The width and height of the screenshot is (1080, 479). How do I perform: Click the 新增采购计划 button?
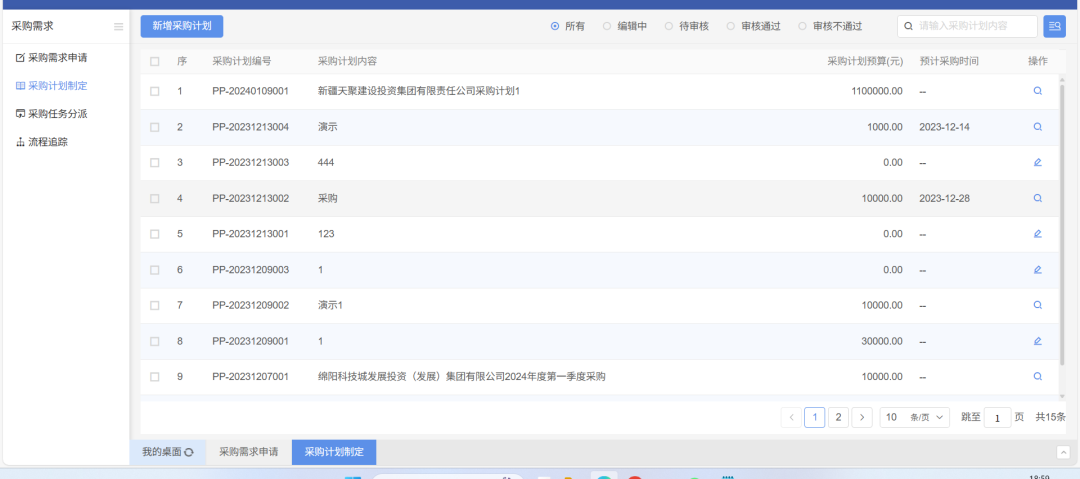click(181, 26)
